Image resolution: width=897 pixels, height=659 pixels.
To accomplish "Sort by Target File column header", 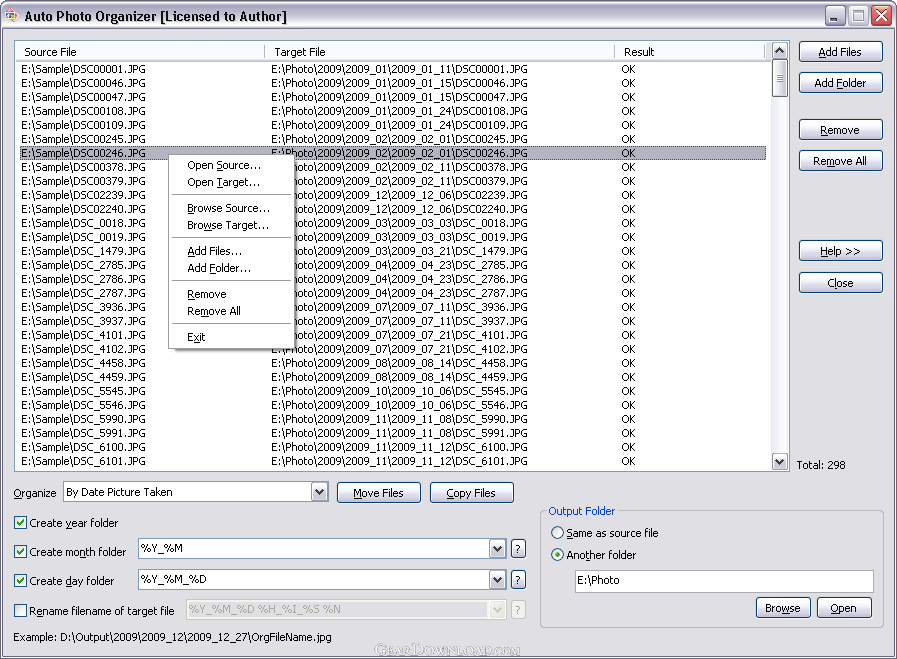I will 439,51.
